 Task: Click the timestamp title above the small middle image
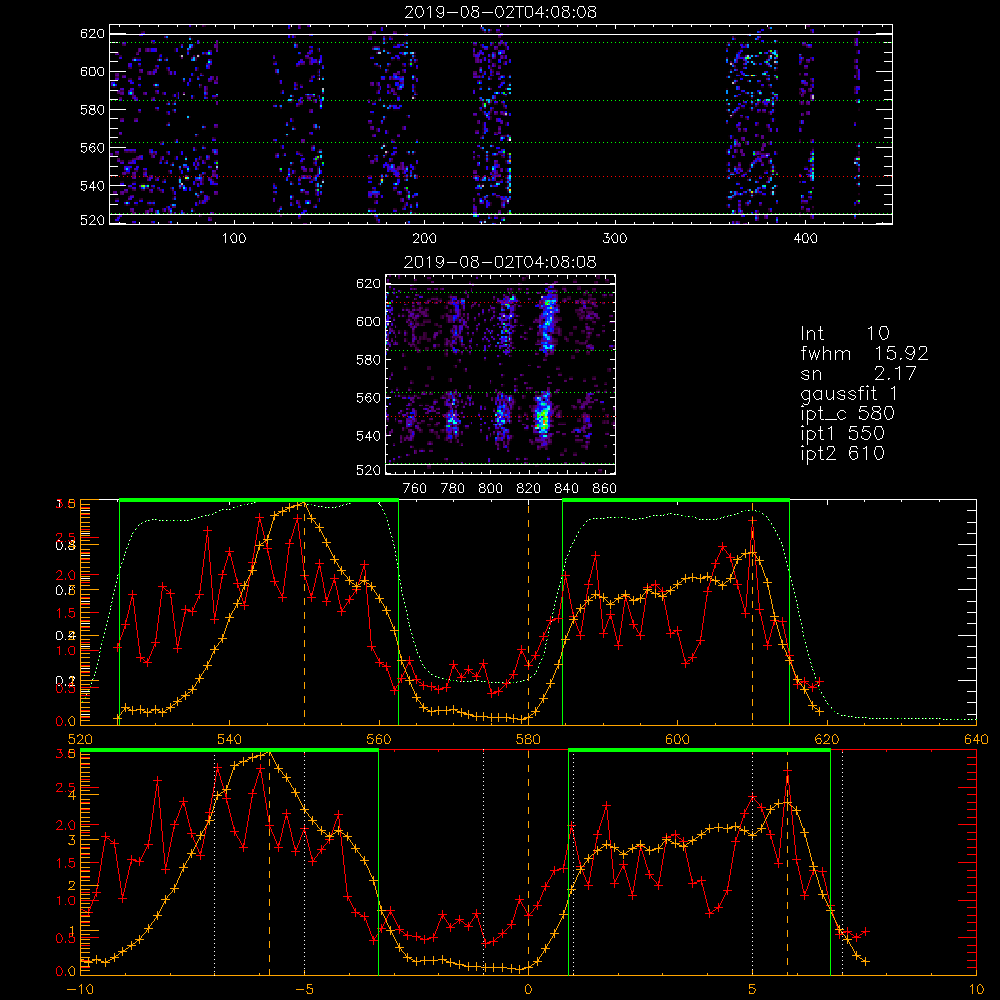click(x=500, y=262)
